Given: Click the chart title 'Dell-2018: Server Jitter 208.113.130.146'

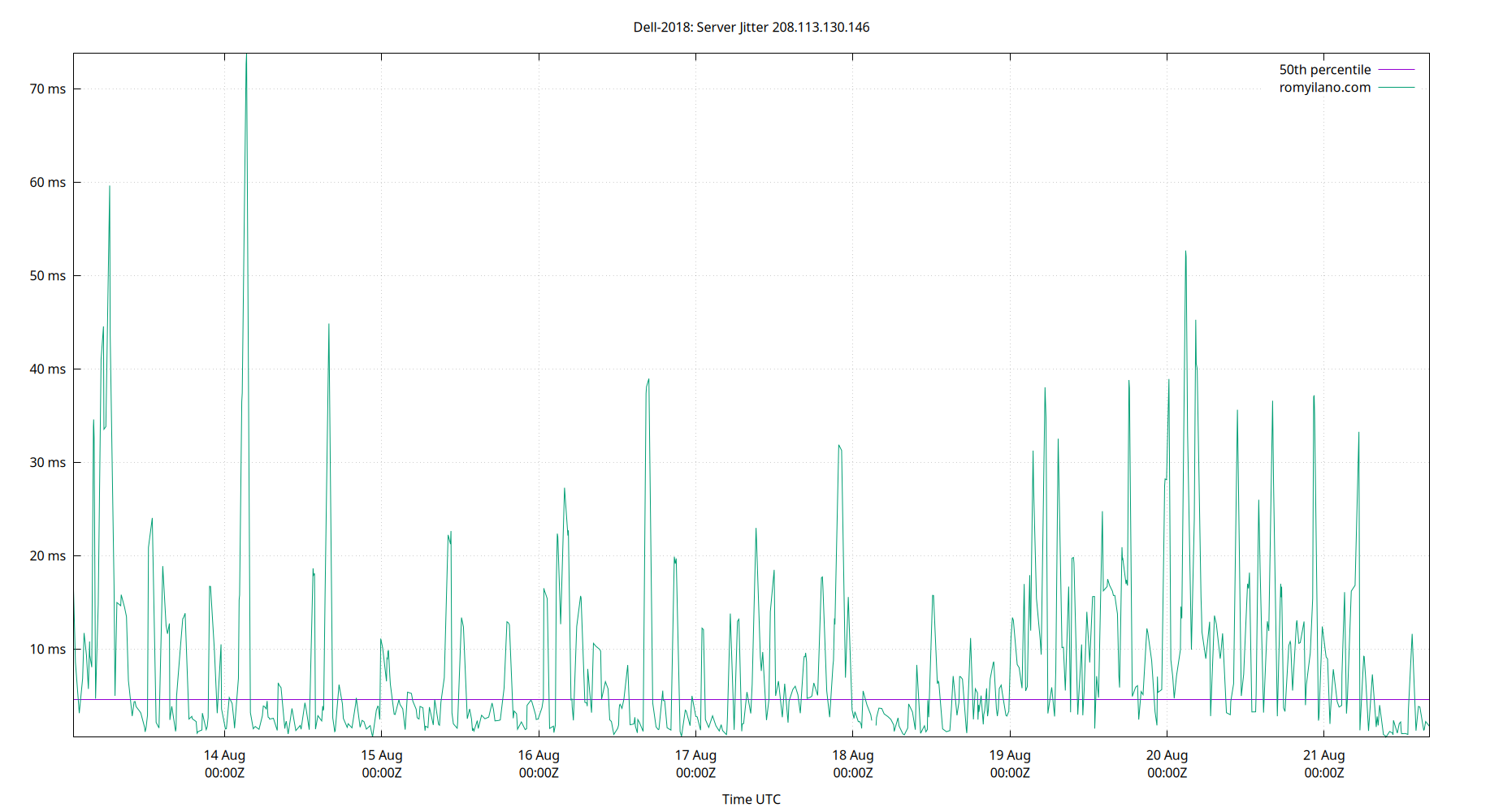Looking at the screenshot, I should (751, 27).
